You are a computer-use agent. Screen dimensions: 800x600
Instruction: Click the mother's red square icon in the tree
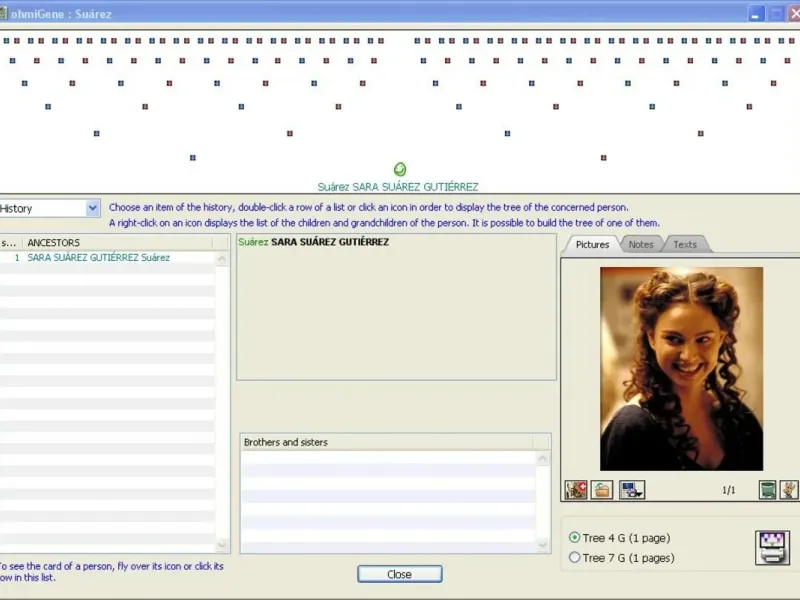(604, 158)
